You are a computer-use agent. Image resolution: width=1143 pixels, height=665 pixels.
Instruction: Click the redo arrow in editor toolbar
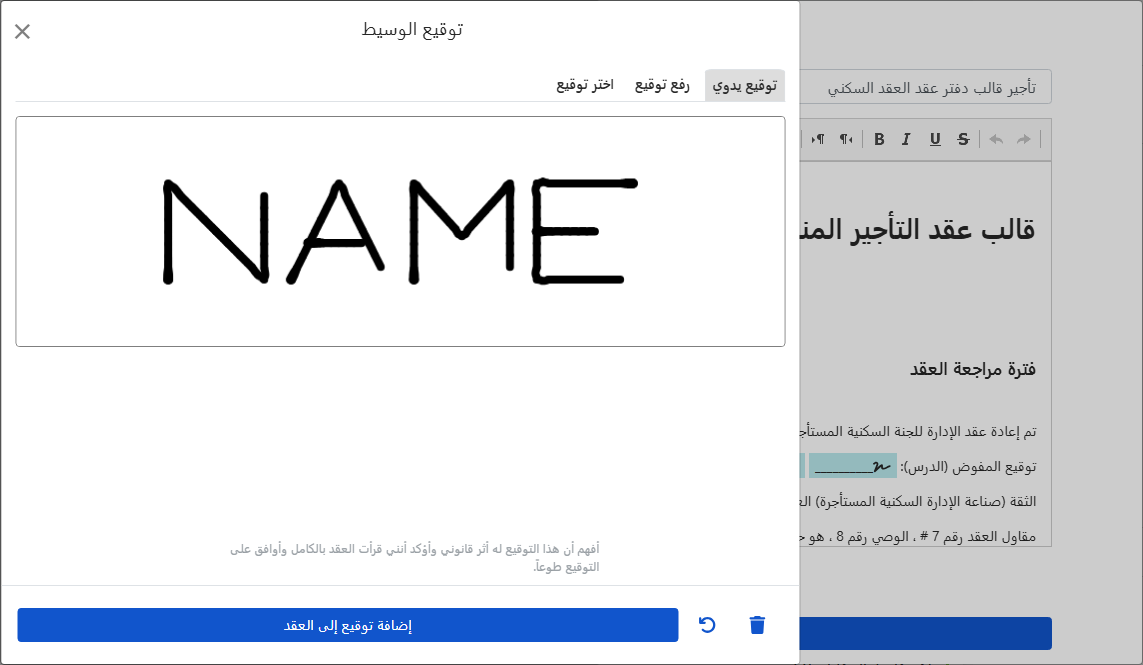(x=1024, y=139)
